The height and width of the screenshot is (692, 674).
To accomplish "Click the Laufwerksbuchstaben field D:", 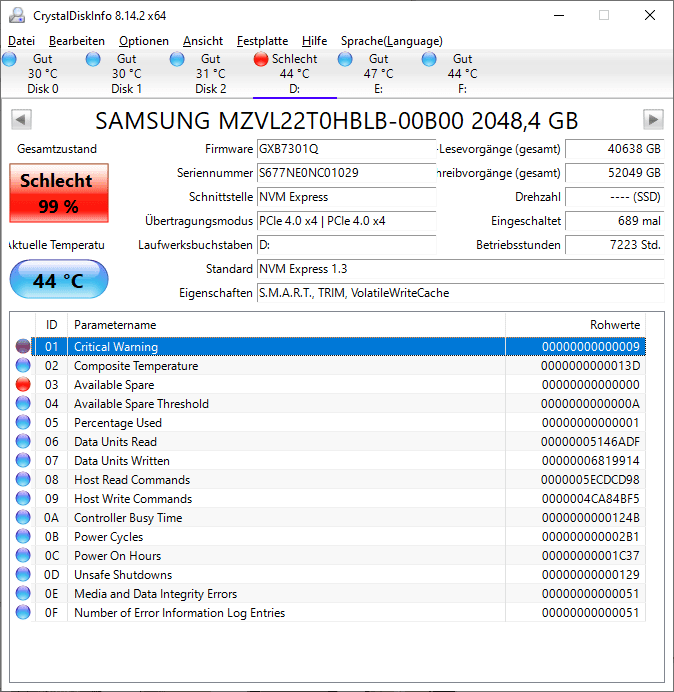I will coord(346,245).
